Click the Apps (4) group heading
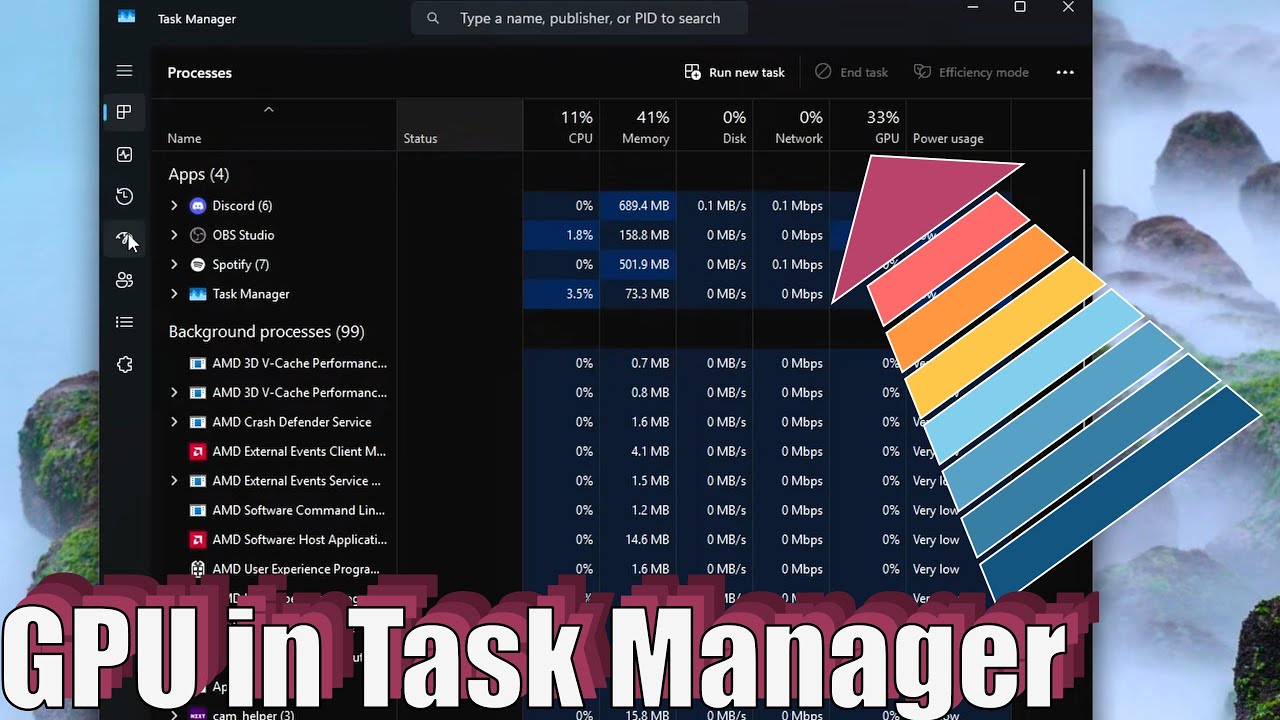Viewport: 1280px width, 720px height. click(x=198, y=174)
